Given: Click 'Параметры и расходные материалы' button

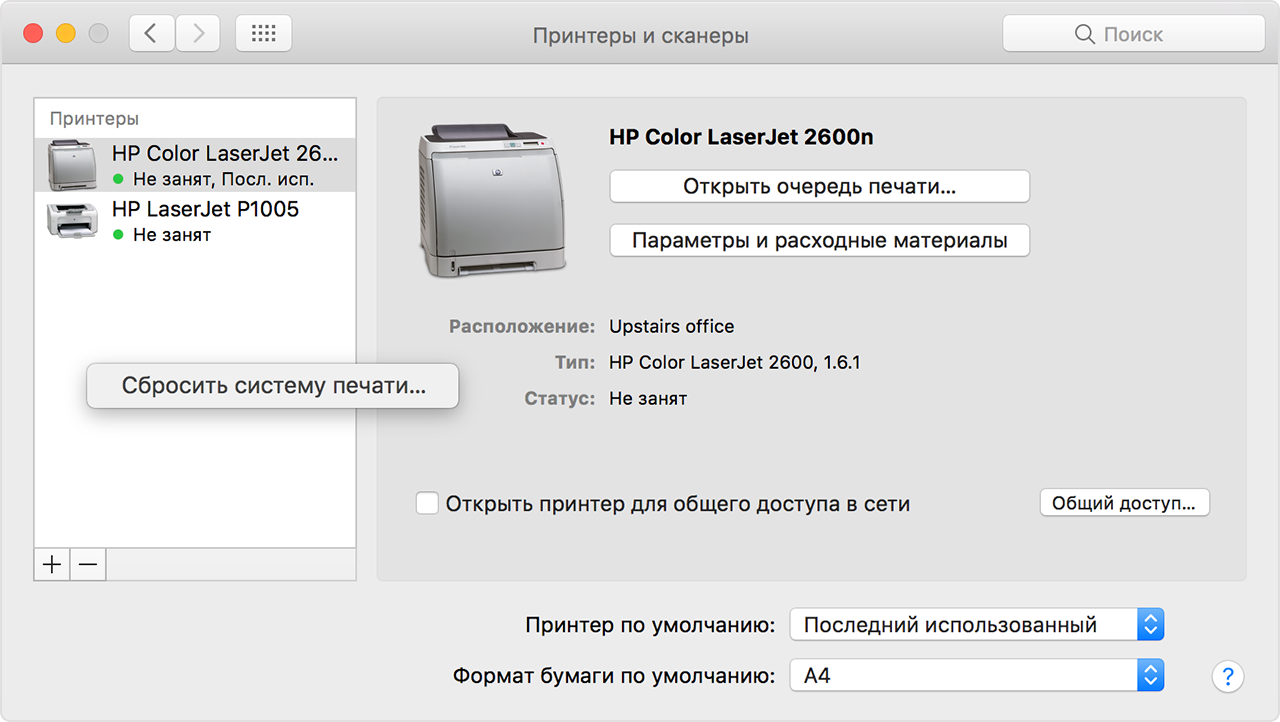Looking at the screenshot, I should 819,241.
